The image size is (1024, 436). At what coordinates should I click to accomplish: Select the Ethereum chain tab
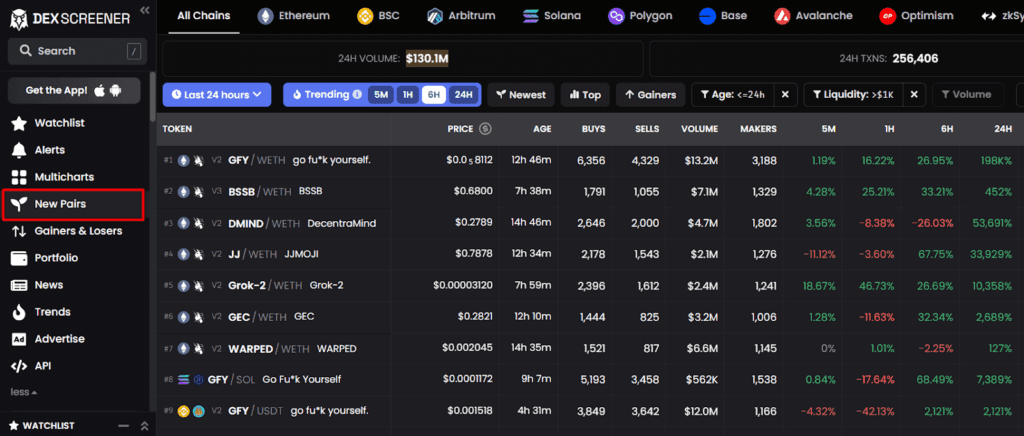(293, 16)
